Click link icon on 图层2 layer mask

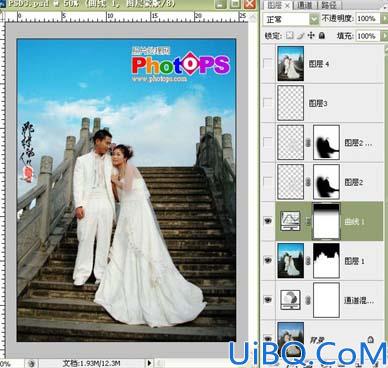[x=308, y=182]
